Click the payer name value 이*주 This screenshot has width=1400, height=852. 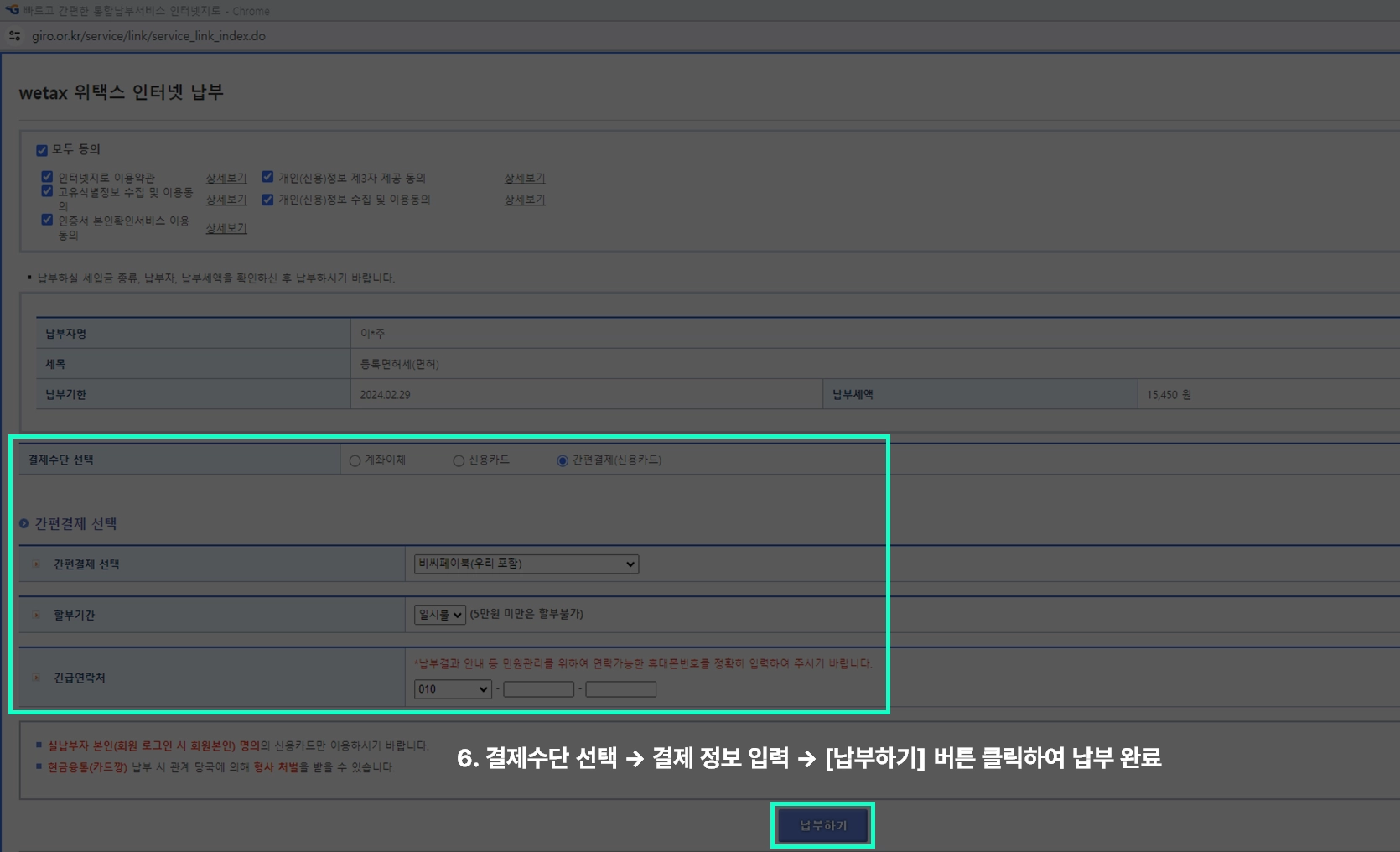point(372,334)
